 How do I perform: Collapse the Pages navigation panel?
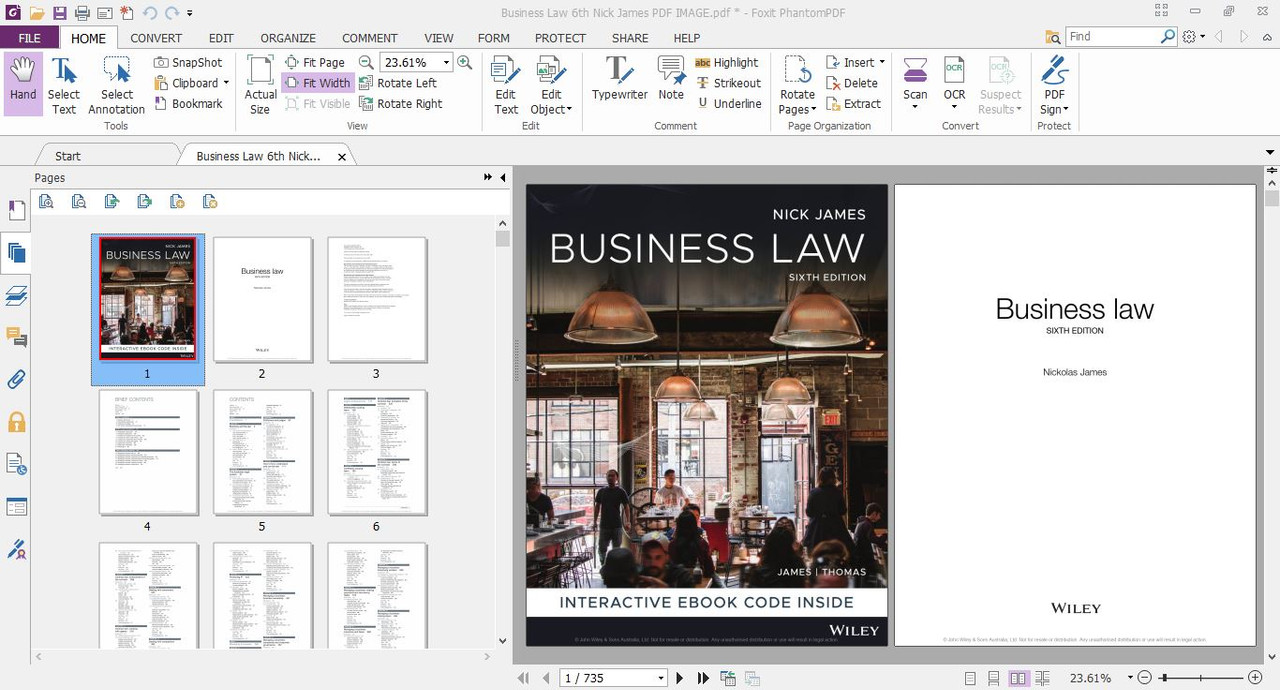pyautogui.click(x=503, y=177)
